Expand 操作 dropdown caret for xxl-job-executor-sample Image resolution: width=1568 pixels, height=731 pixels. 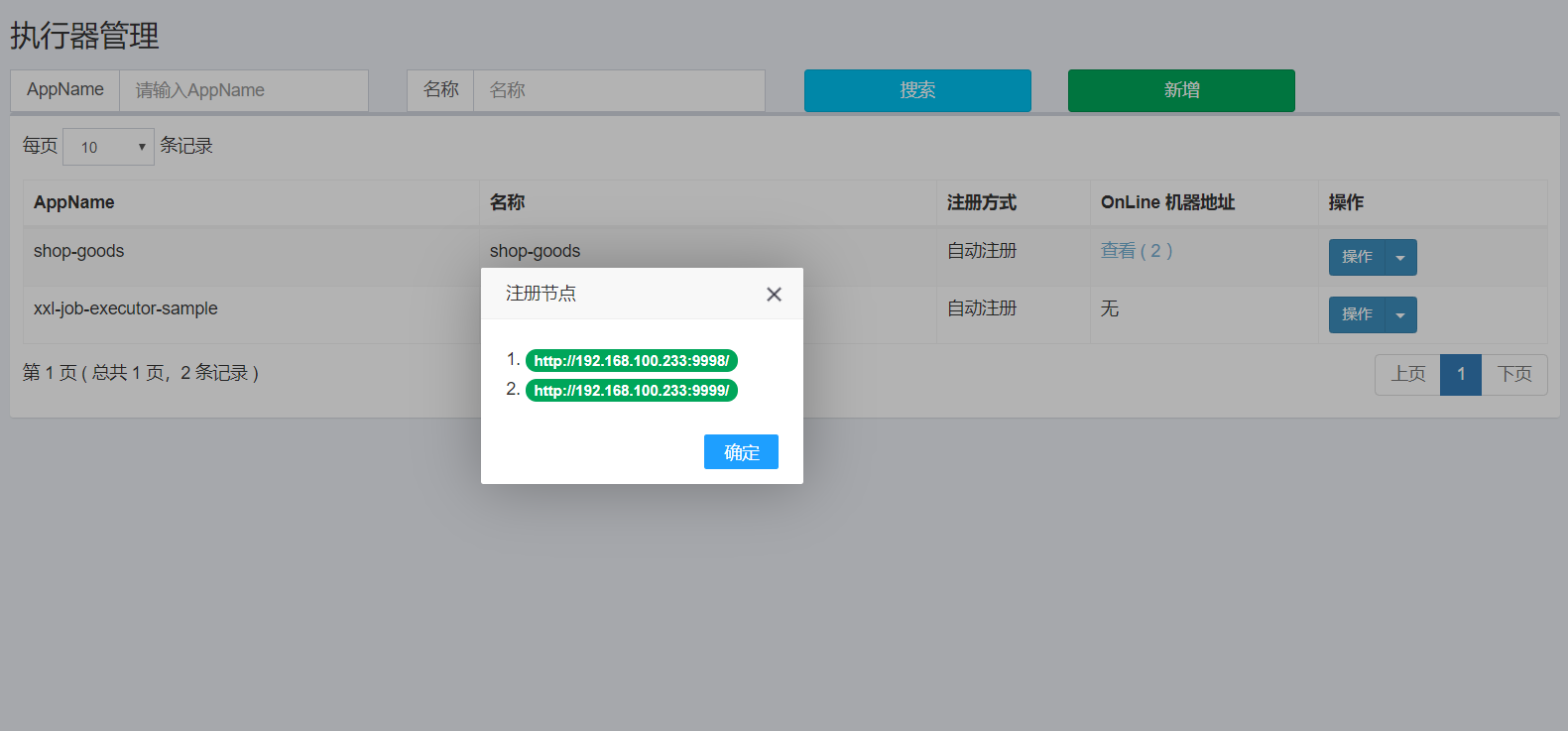tap(1400, 314)
